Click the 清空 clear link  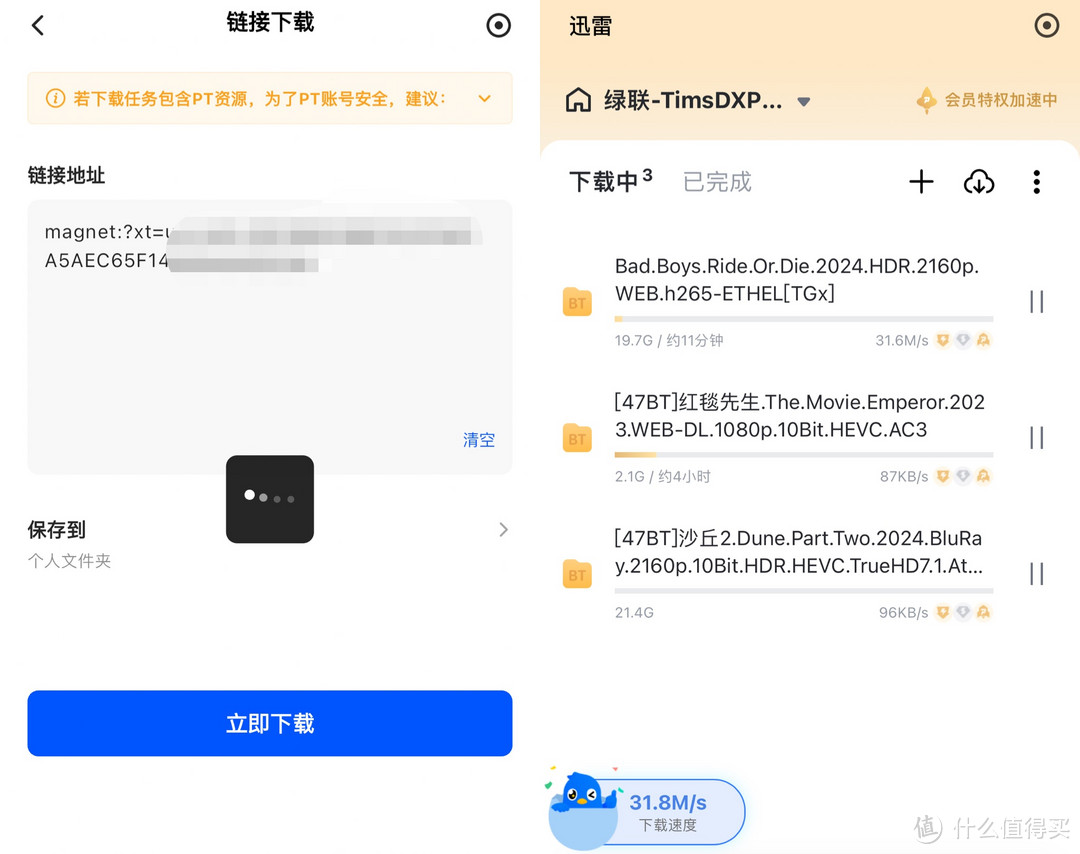point(478,440)
